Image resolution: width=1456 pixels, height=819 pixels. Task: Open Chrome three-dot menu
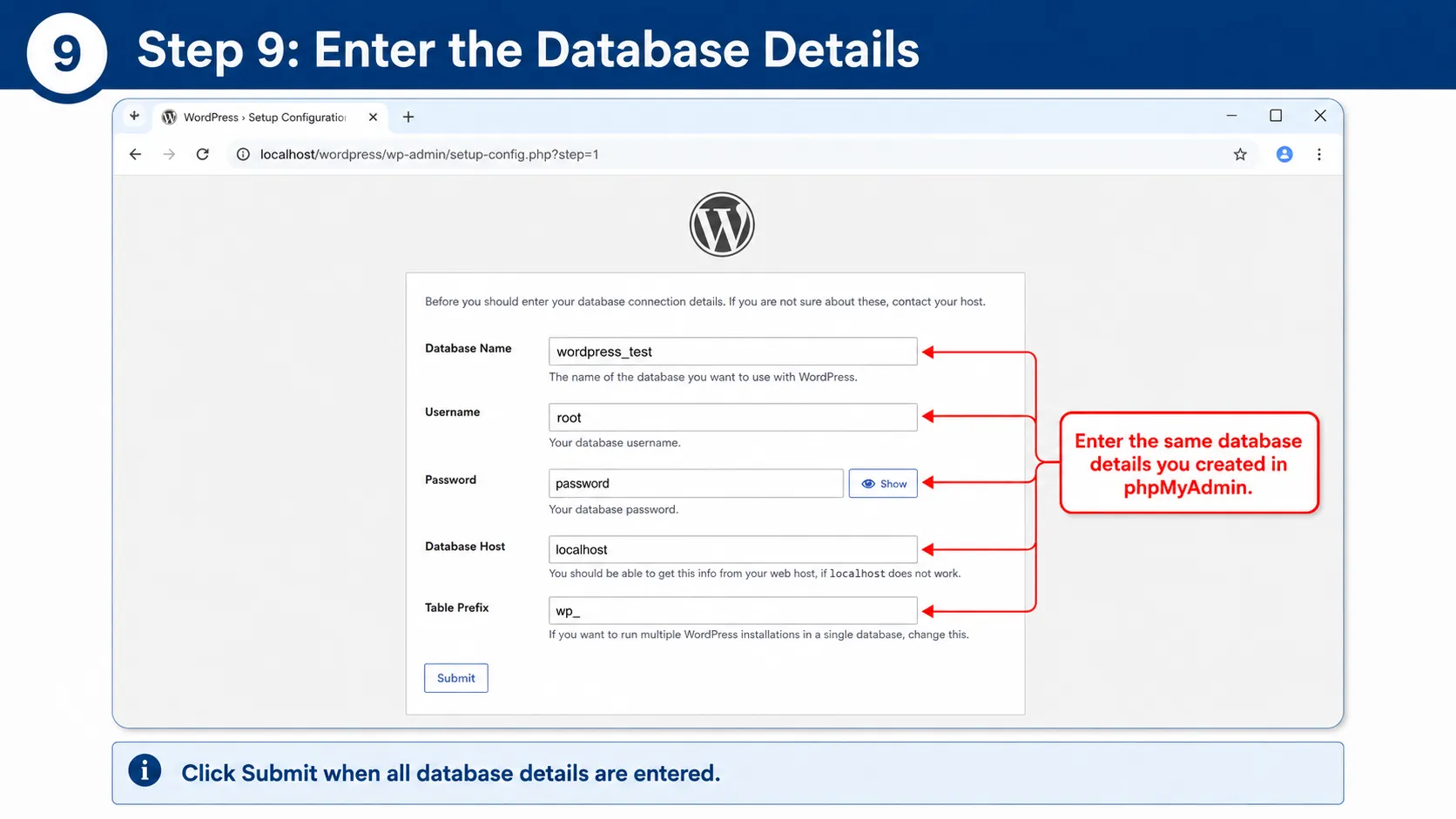click(1319, 154)
